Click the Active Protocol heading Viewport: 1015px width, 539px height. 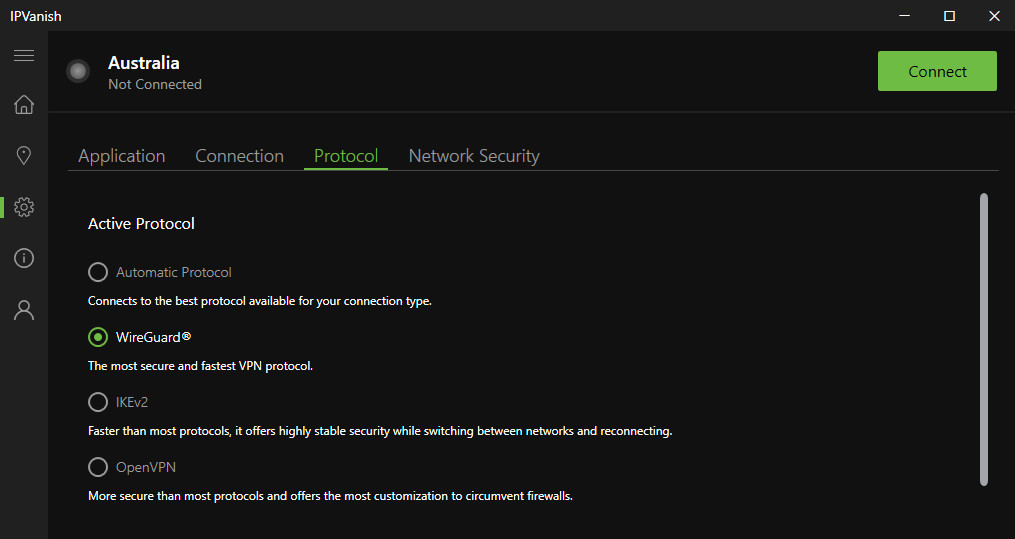tap(141, 223)
